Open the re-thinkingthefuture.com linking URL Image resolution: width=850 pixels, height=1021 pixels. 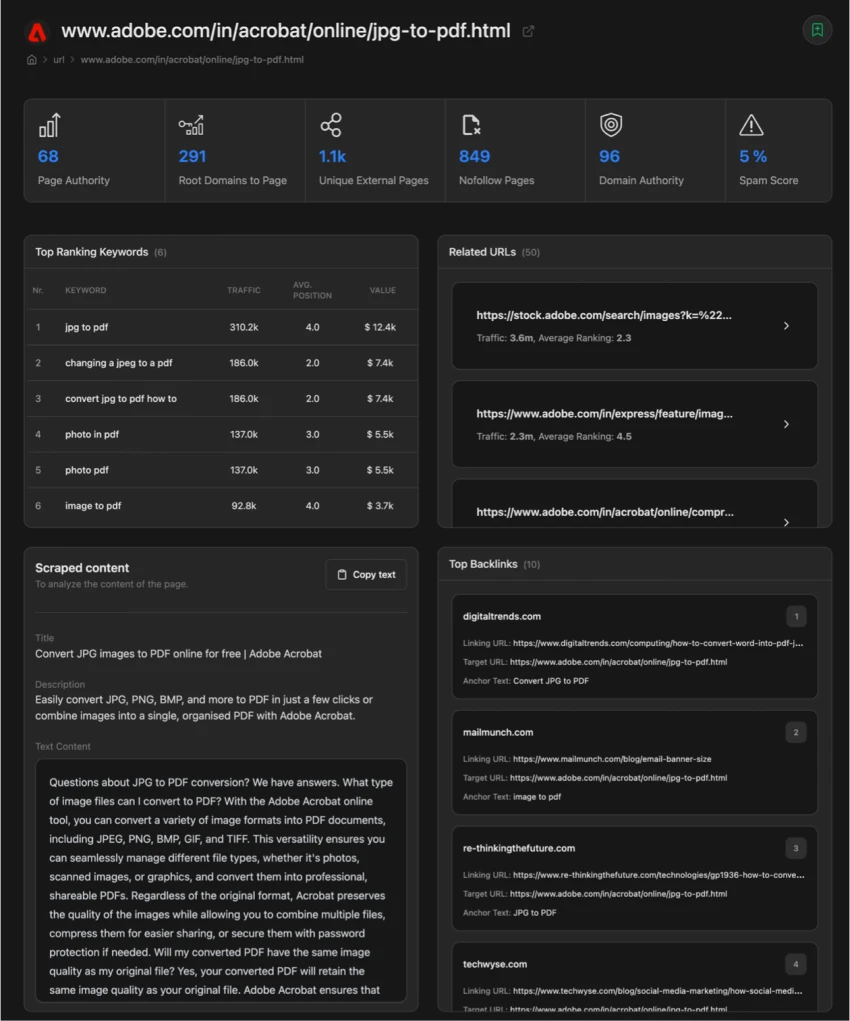click(659, 875)
